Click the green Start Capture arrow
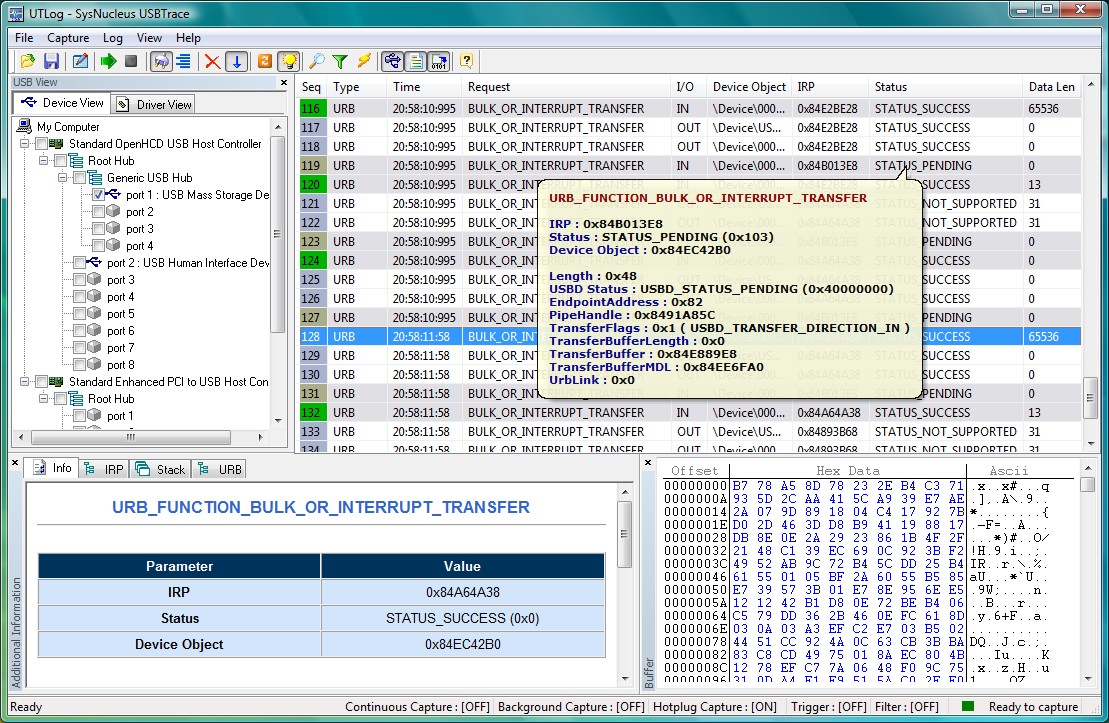Screen dimensions: 1109x723 108,62
